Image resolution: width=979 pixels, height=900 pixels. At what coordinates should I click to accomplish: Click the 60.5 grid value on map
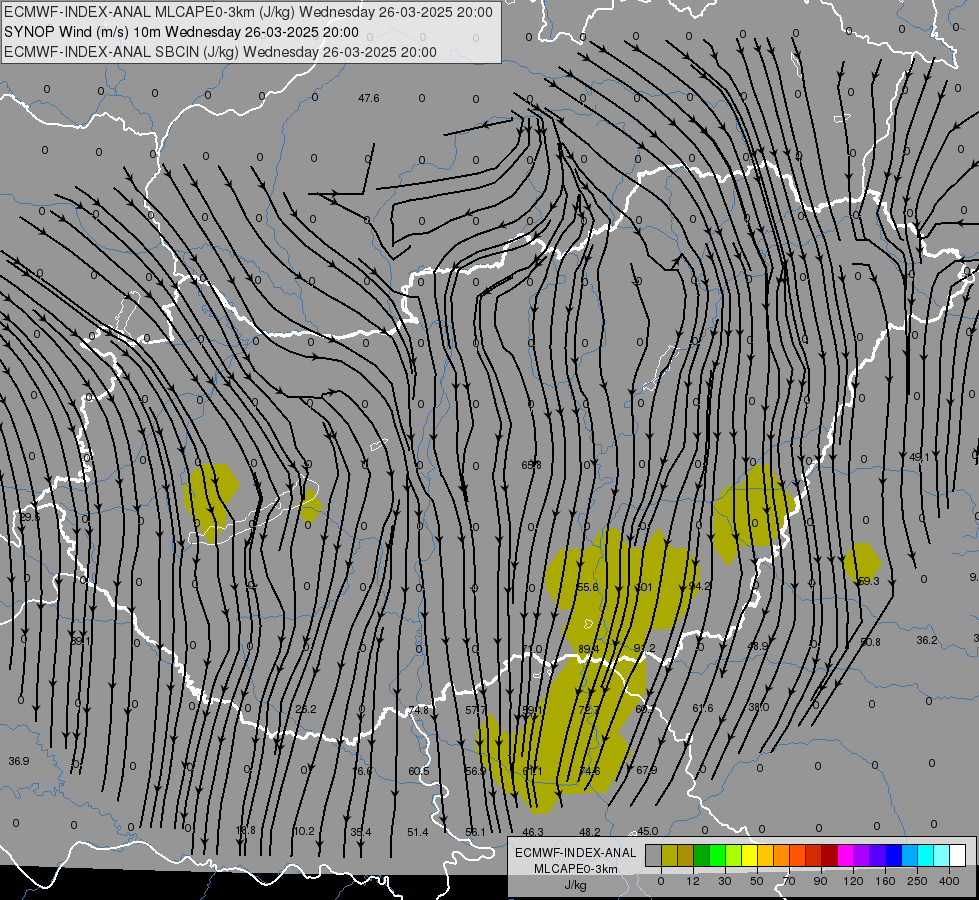click(418, 771)
